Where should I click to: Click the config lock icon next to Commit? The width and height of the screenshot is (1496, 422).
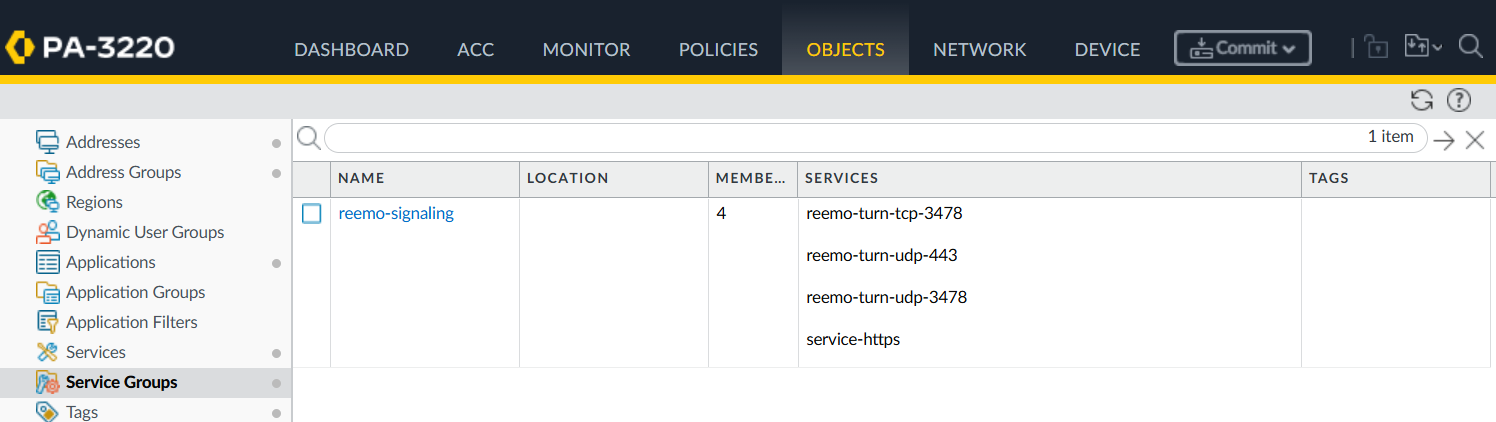(x=1377, y=47)
